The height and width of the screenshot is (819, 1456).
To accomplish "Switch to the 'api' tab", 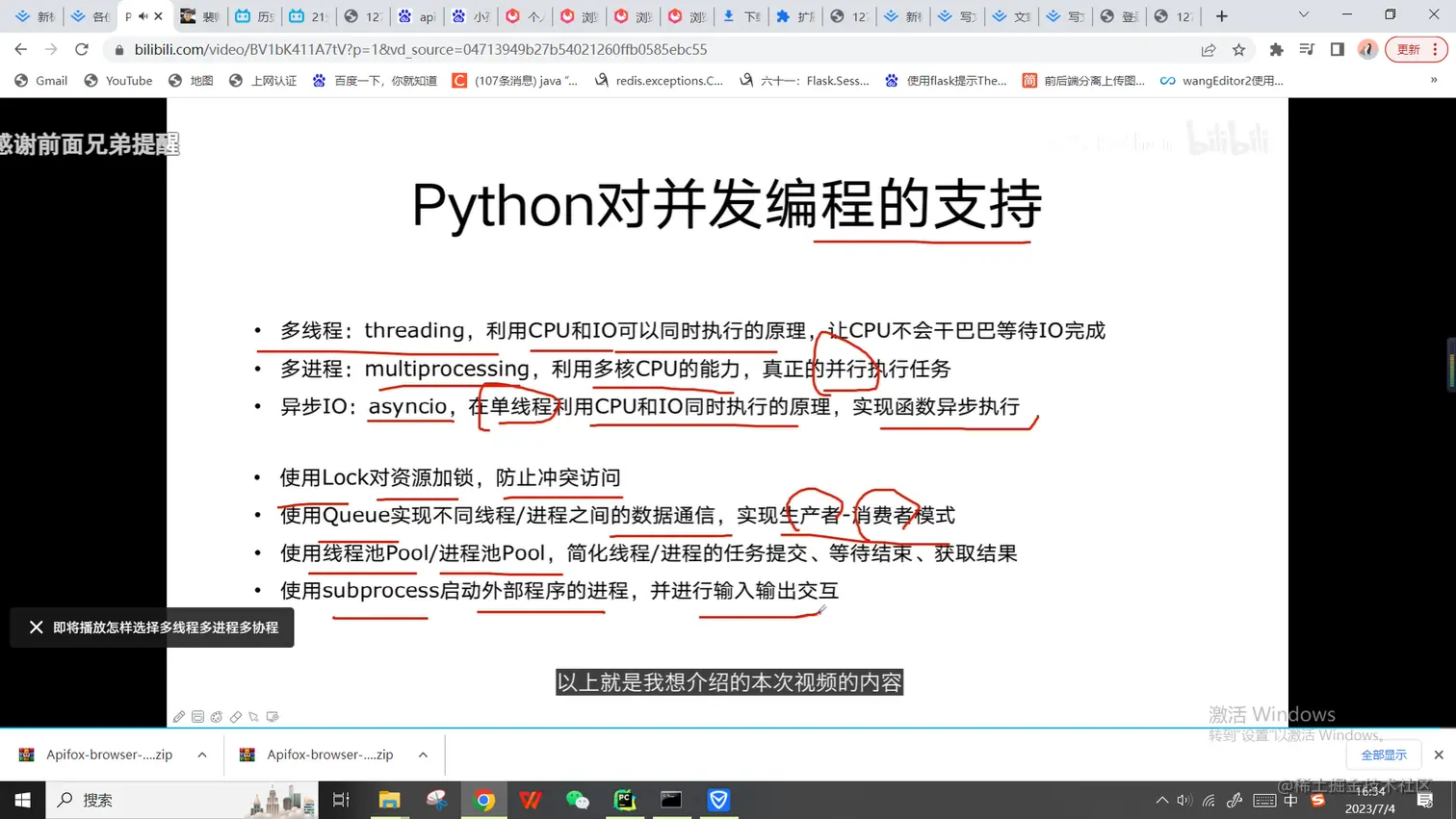I will pyautogui.click(x=417, y=16).
